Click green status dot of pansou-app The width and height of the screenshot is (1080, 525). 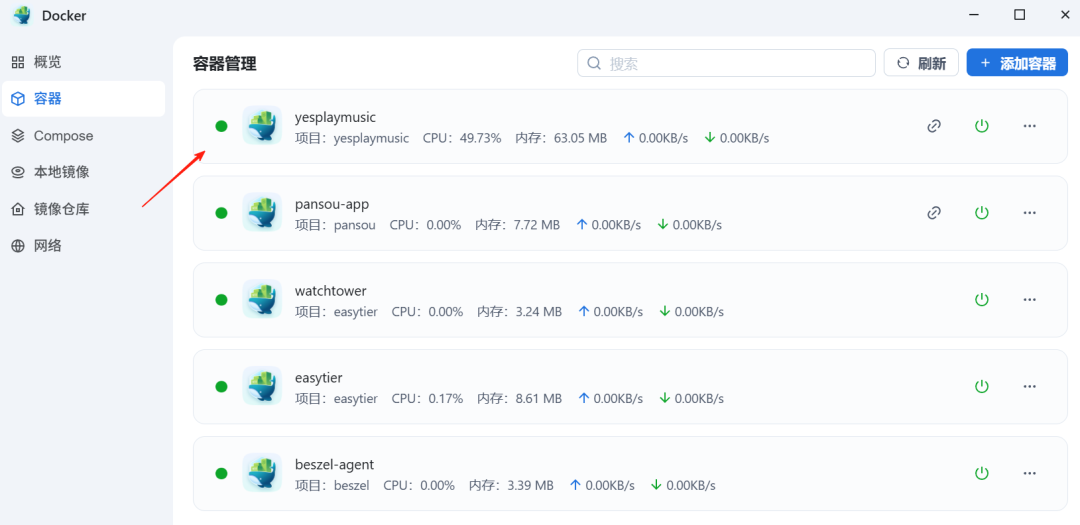coord(221,213)
